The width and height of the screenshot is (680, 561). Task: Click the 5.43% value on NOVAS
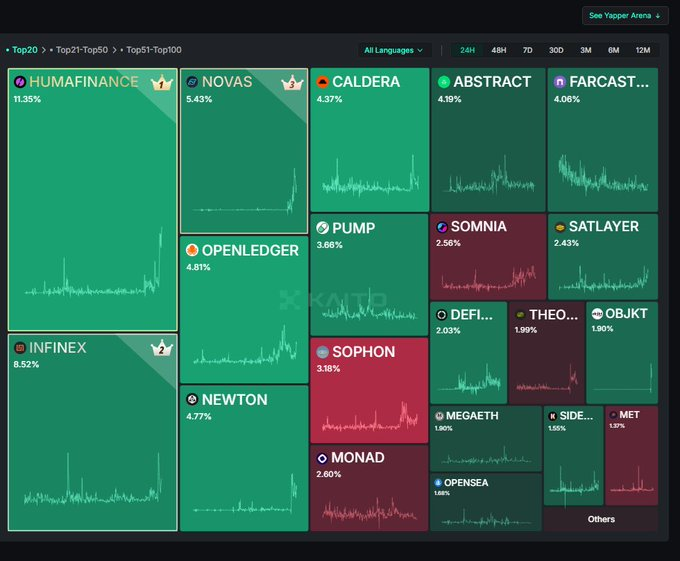click(199, 99)
